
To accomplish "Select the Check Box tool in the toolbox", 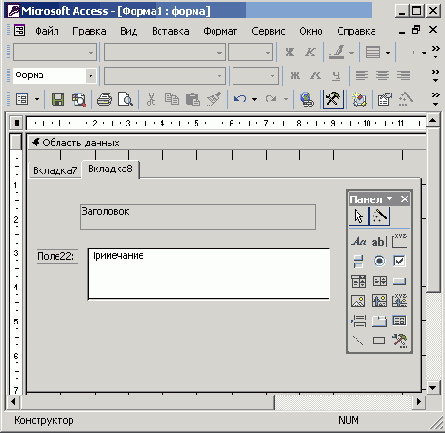I will click(399, 261).
